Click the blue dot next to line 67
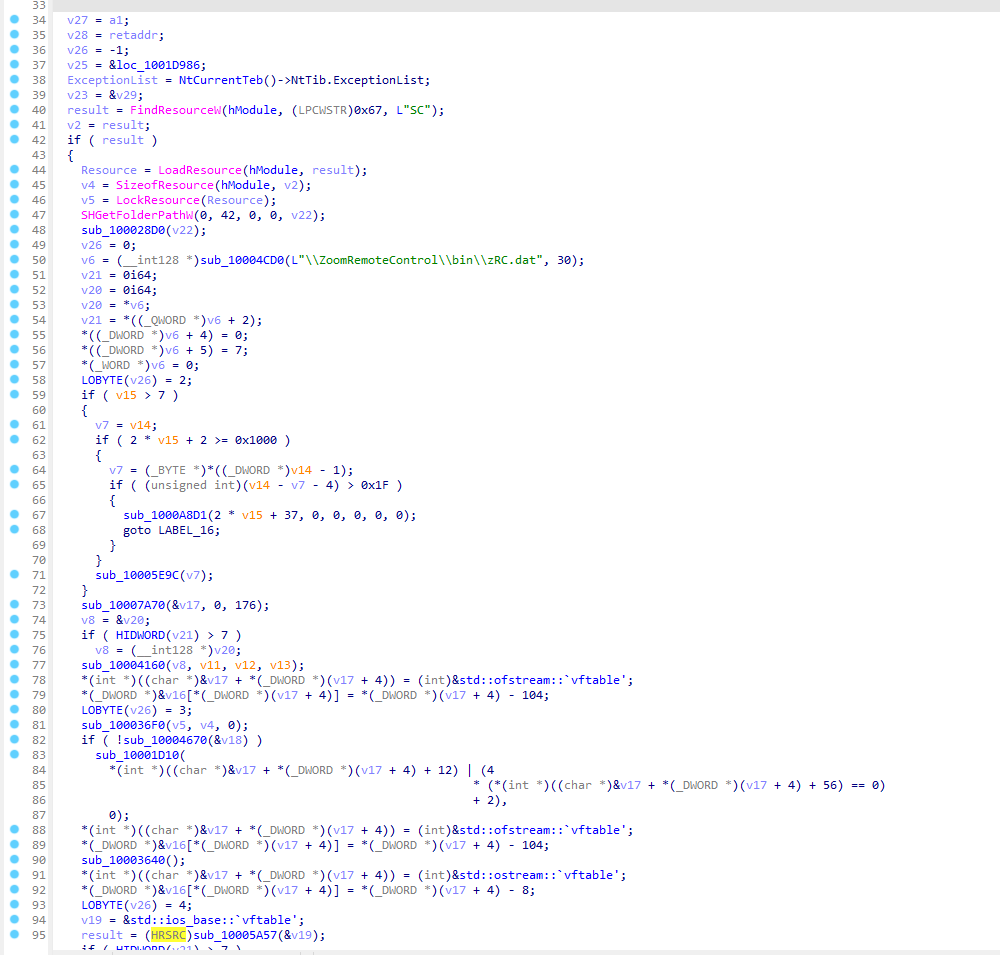Image resolution: width=1000 pixels, height=955 pixels. pos(13,515)
